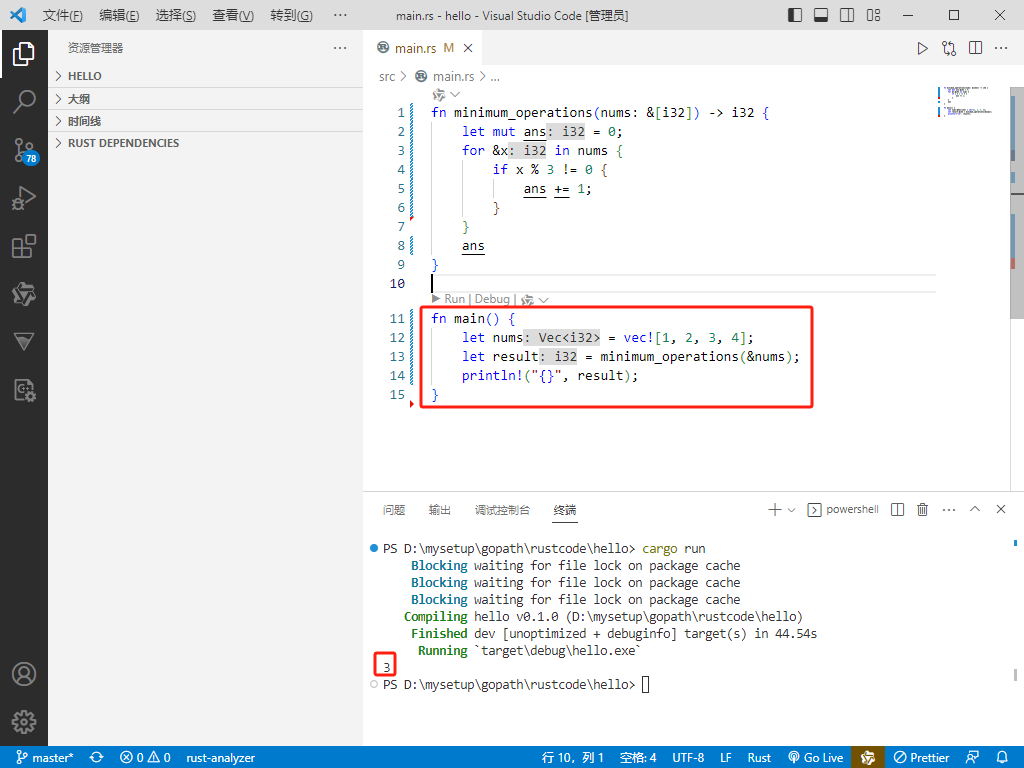
Task: Open the code lens dropdown above line 1
Action: coord(455,95)
